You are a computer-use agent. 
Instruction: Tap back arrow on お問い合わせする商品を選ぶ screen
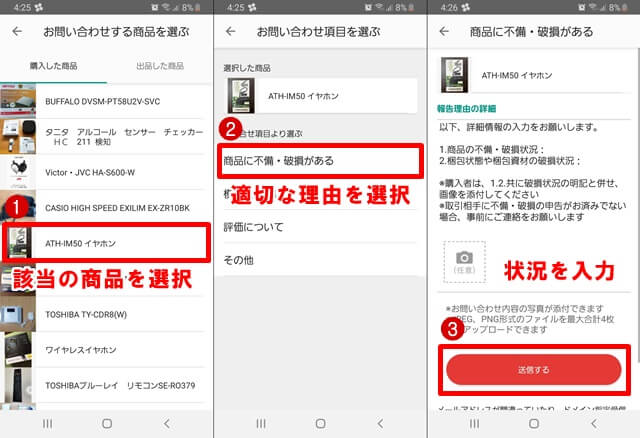(17, 31)
